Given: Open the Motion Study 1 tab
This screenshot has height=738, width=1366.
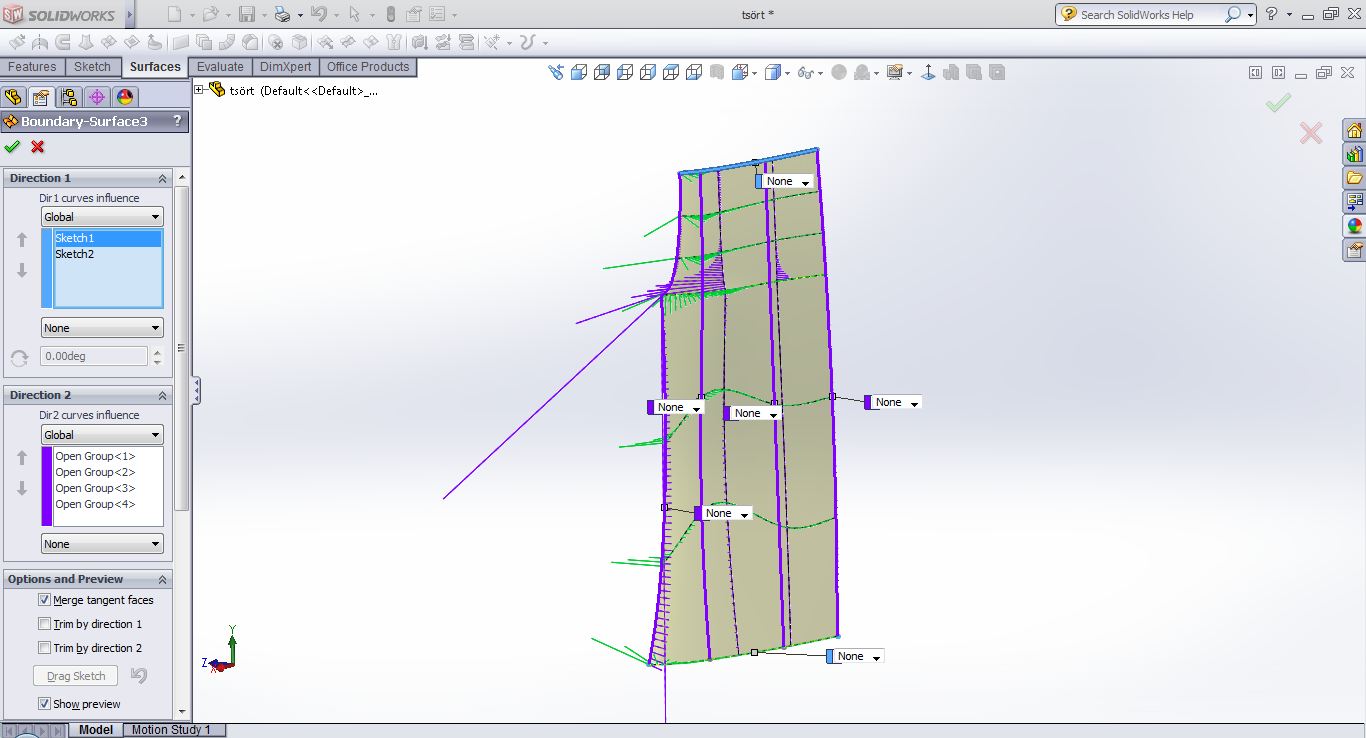Looking at the screenshot, I should pyautogui.click(x=172, y=730).
